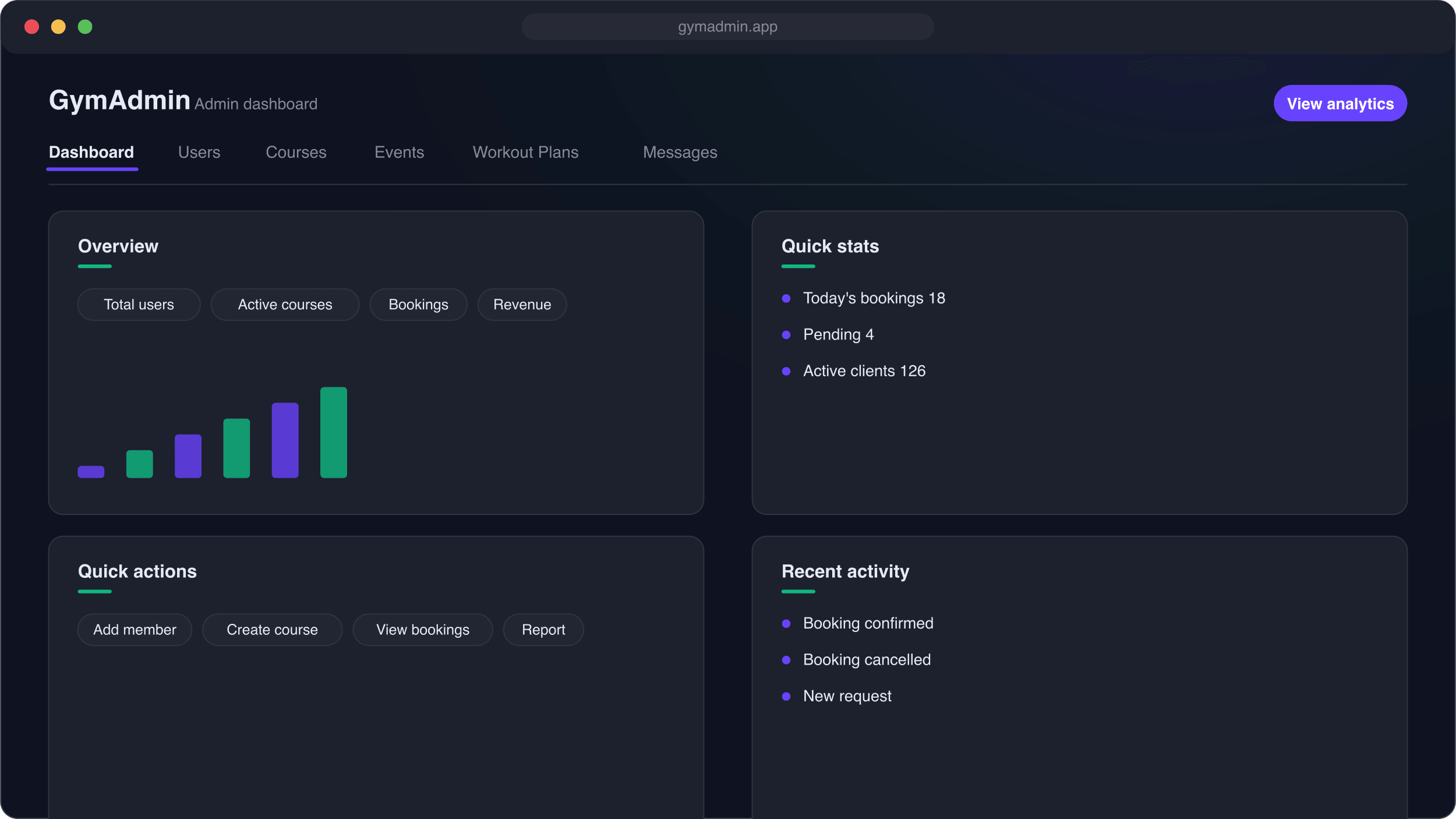Click Add member quick action

tap(135, 630)
